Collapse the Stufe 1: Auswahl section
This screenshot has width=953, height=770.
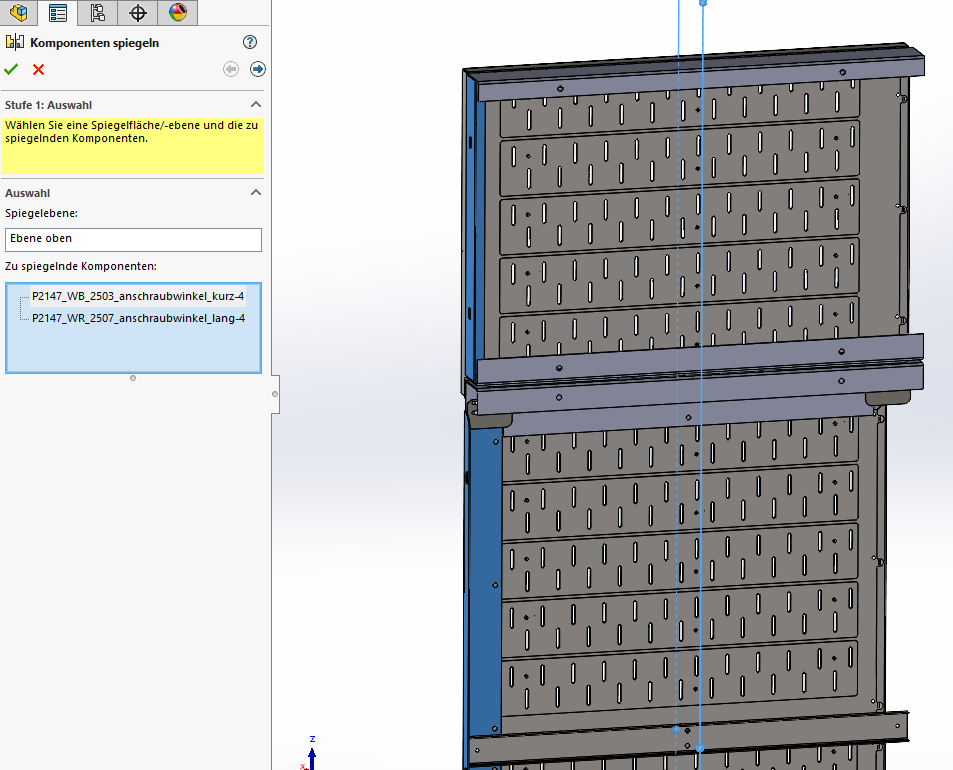[x=256, y=105]
